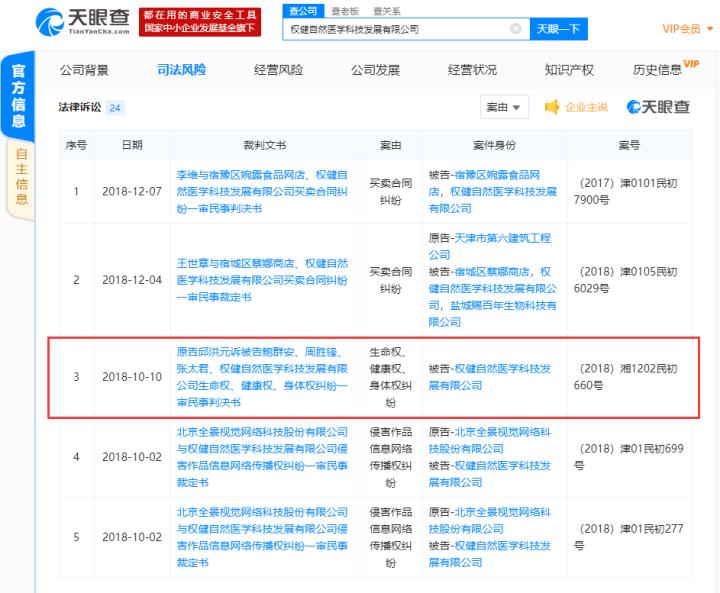The width and height of the screenshot is (720, 593).
Task: Click row 5 plaintiff 北京全景视觉网络科技 link
Action: pyautogui.click(x=489, y=520)
